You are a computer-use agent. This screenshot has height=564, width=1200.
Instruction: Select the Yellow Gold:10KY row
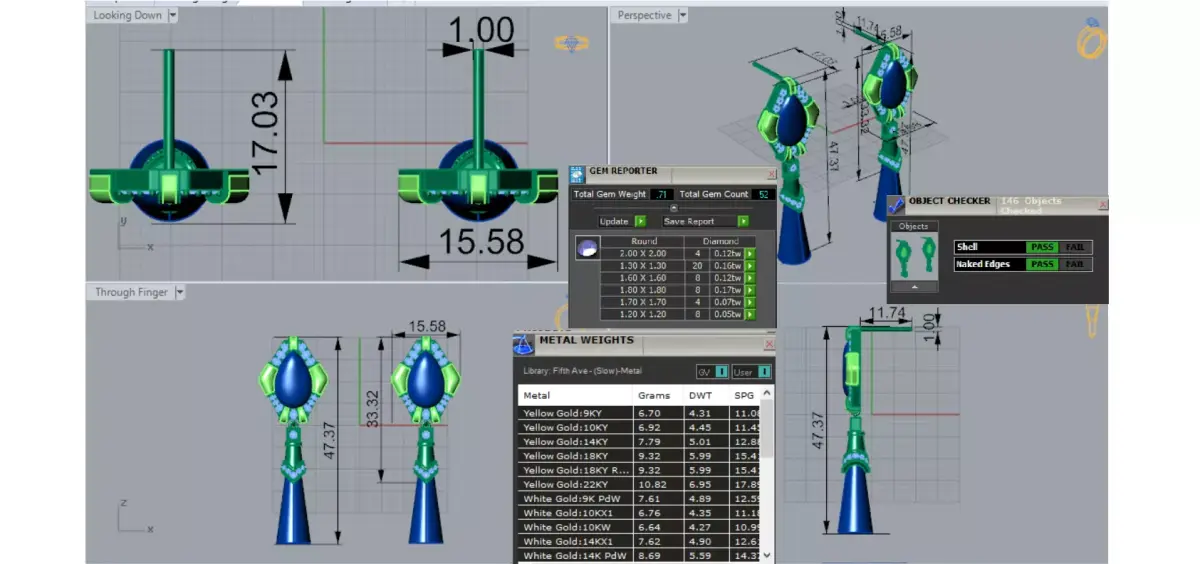(x=640, y=426)
